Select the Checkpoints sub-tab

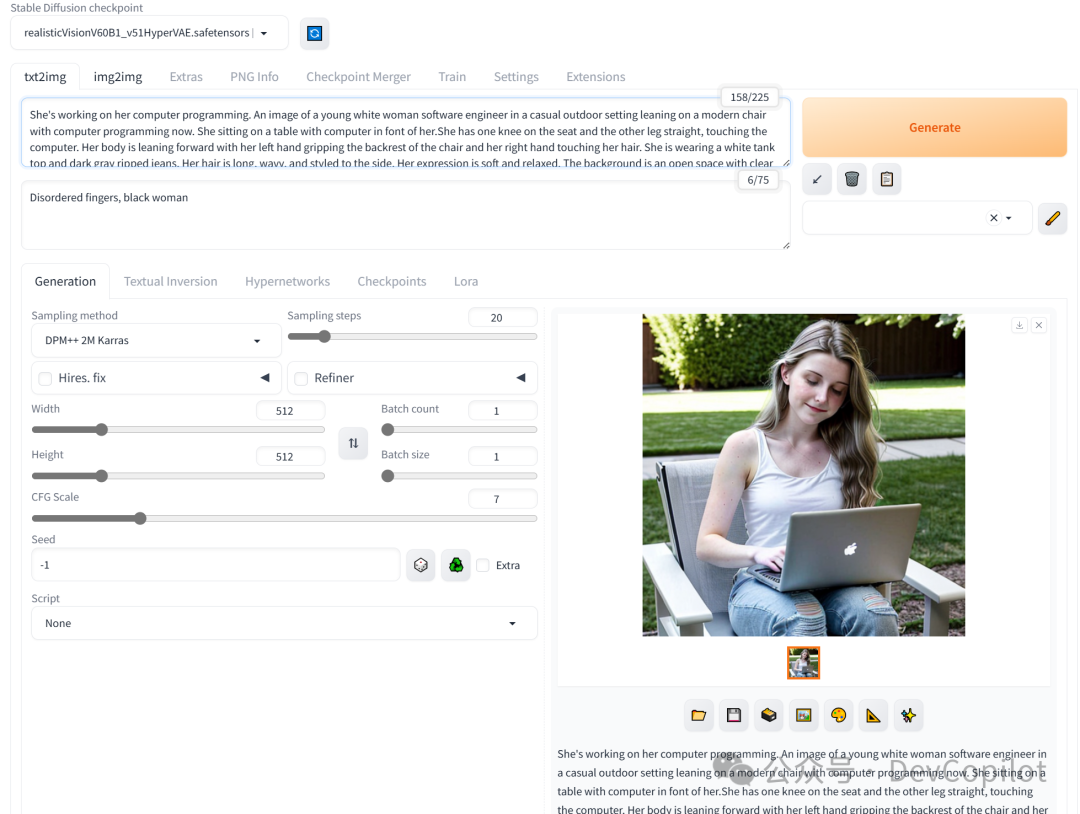tap(391, 281)
